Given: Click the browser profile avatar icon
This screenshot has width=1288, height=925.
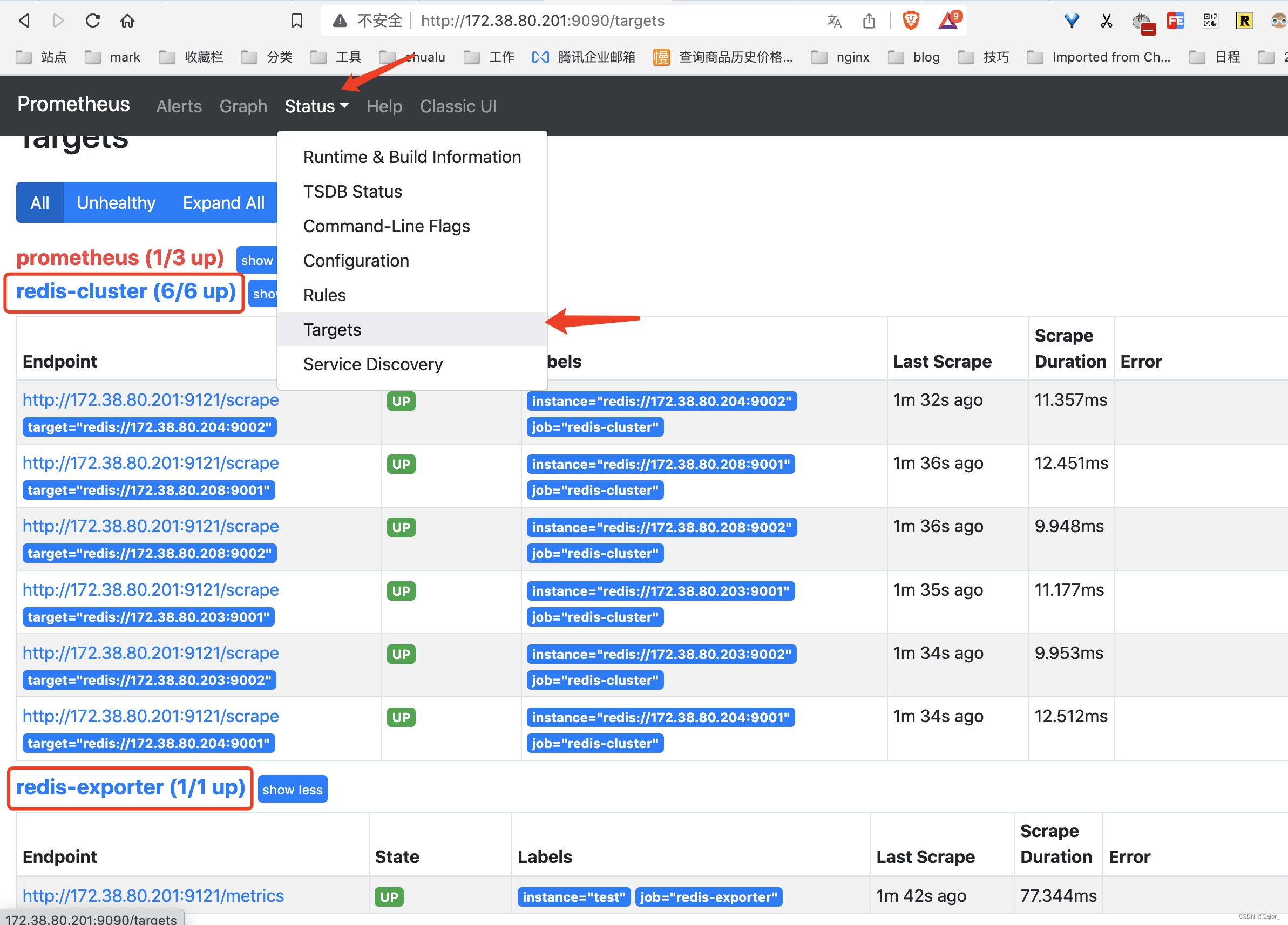Looking at the screenshot, I should click(x=1278, y=21).
